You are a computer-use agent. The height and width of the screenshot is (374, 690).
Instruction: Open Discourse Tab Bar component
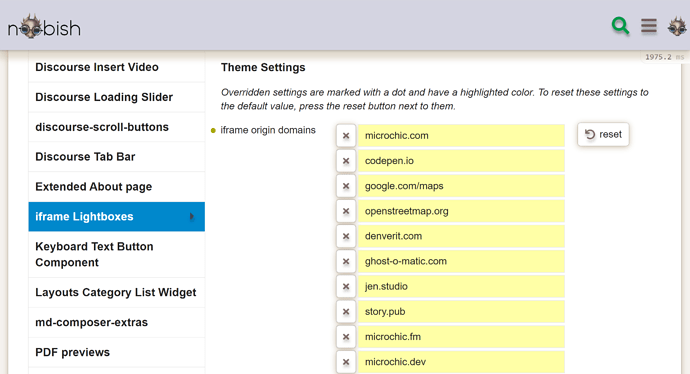coord(117,157)
